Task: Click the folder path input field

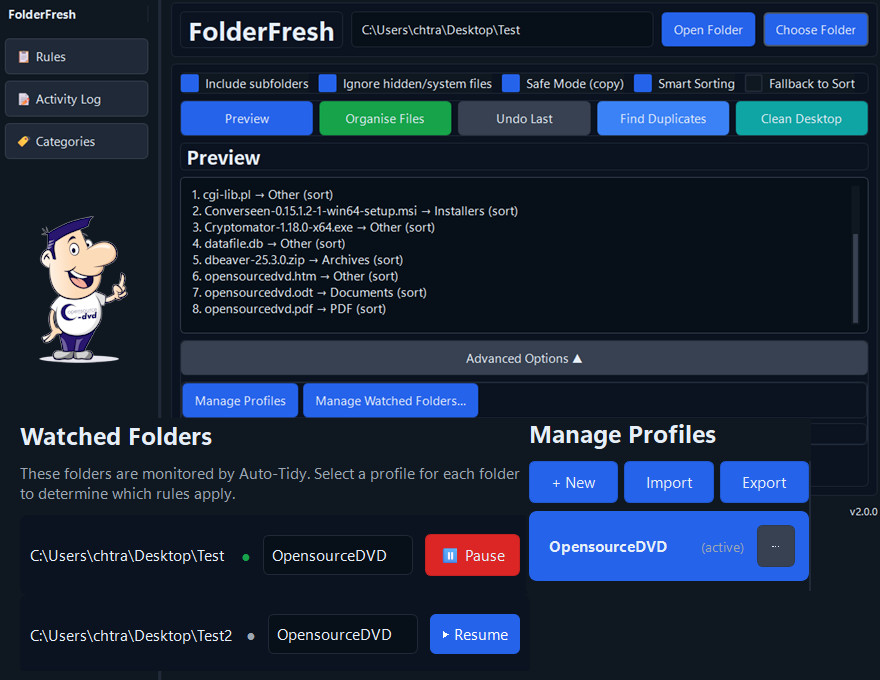Action: (x=501, y=30)
